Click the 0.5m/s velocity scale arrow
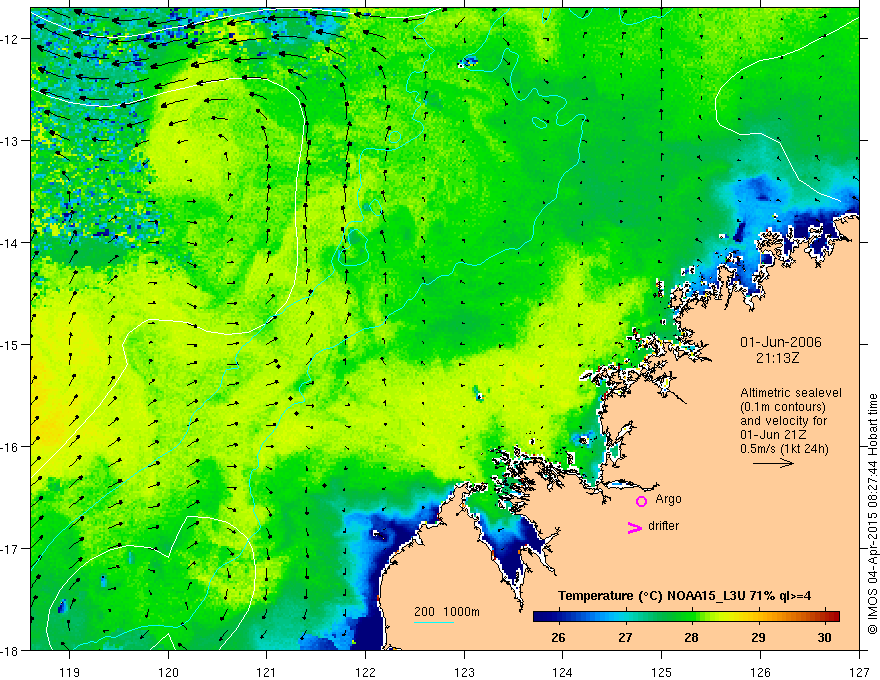 (773, 463)
